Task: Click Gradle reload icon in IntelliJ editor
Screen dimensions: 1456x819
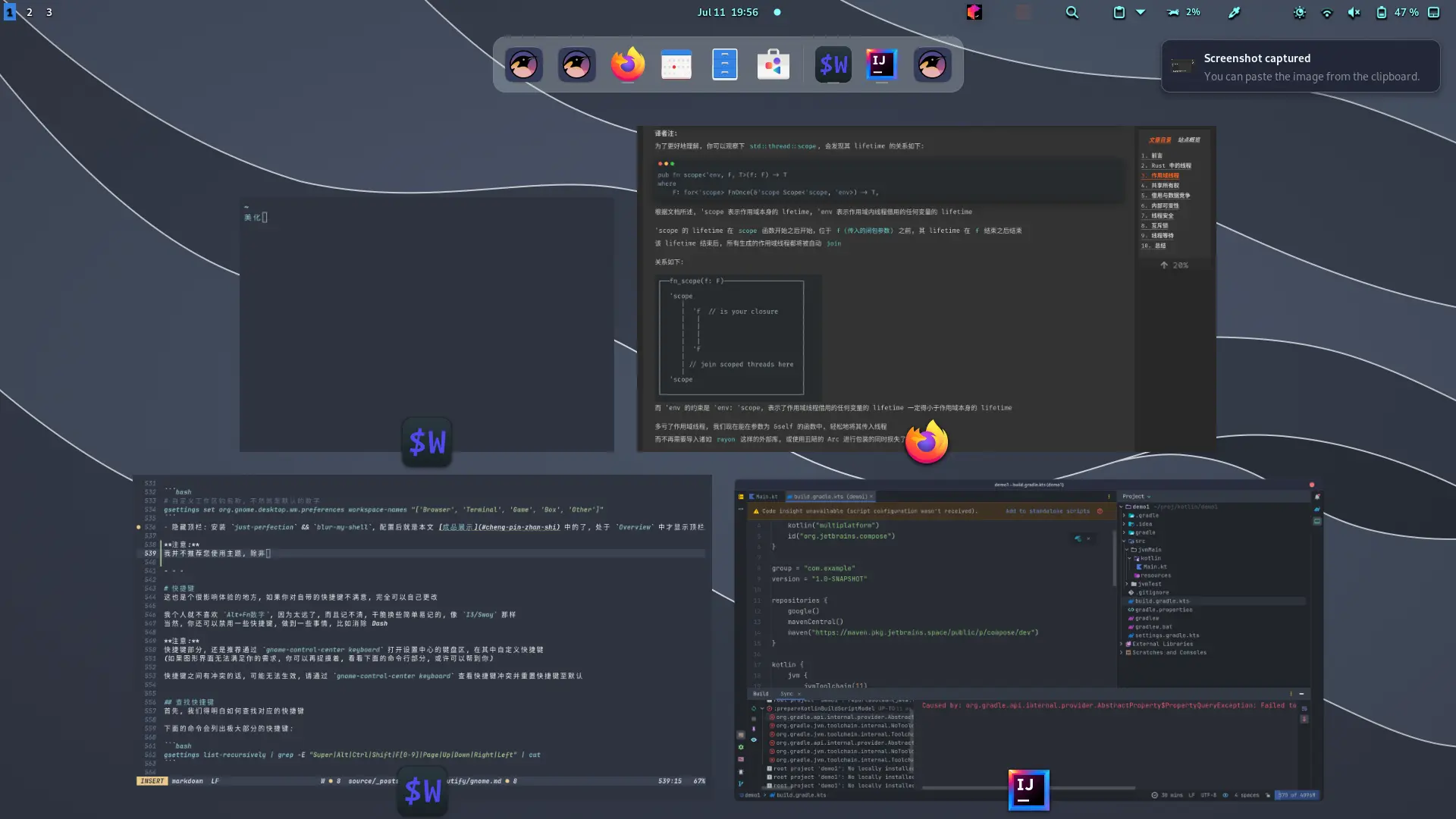Action: click(x=1078, y=538)
